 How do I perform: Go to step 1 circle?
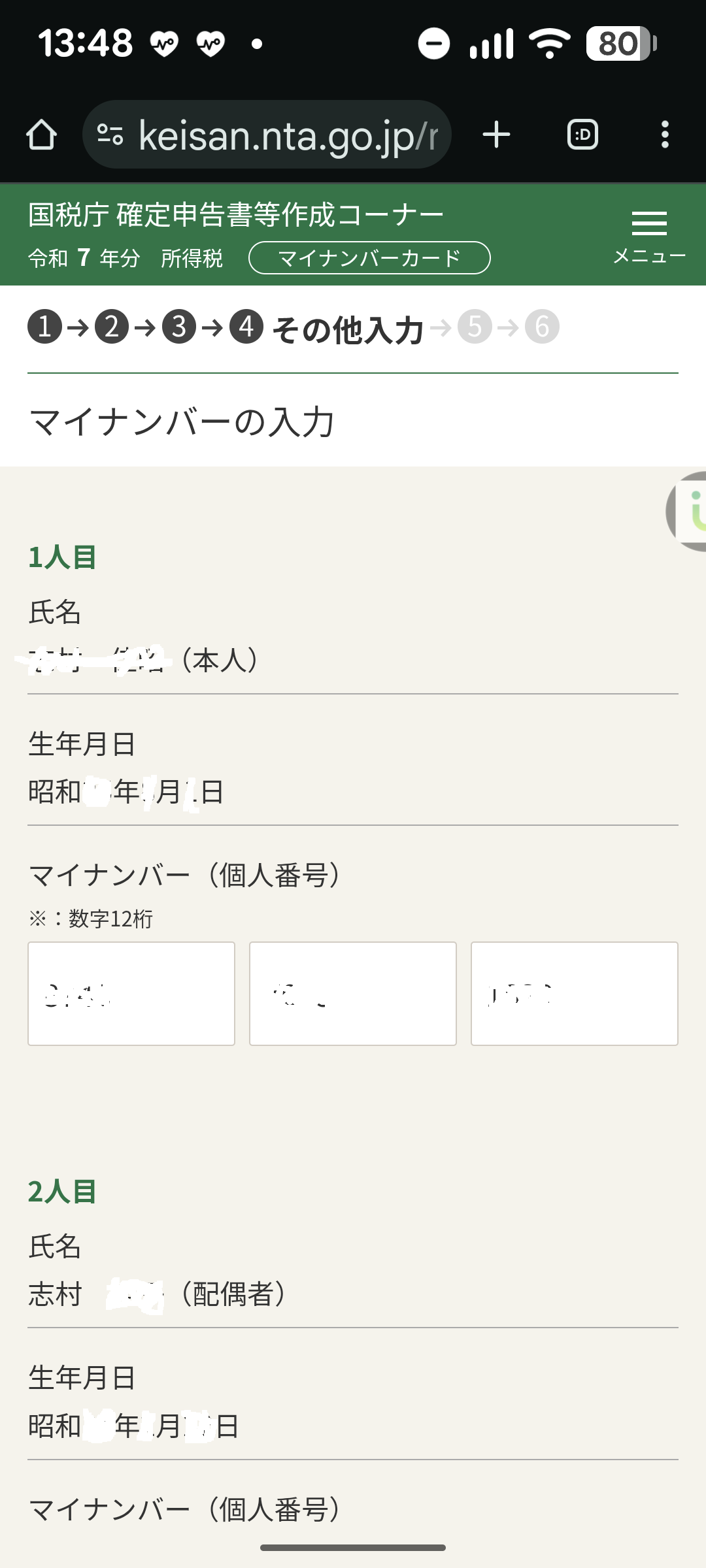pyautogui.click(x=44, y=327)
